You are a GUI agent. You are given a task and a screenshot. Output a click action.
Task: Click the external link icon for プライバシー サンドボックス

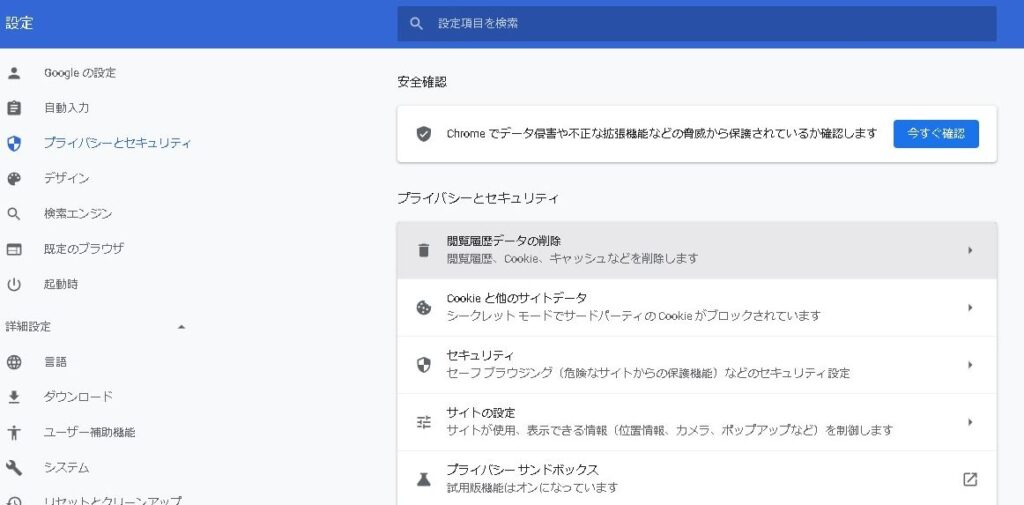click(969, 479)
